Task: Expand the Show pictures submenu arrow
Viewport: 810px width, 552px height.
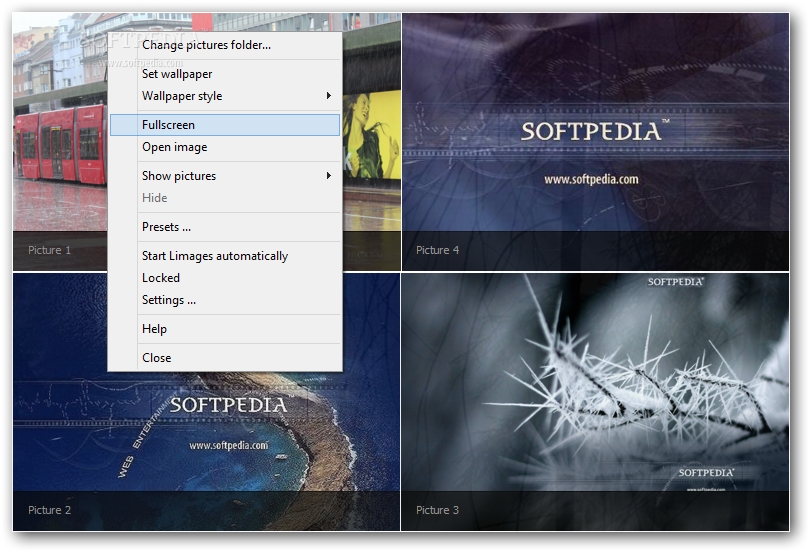Action: [329, 176]
